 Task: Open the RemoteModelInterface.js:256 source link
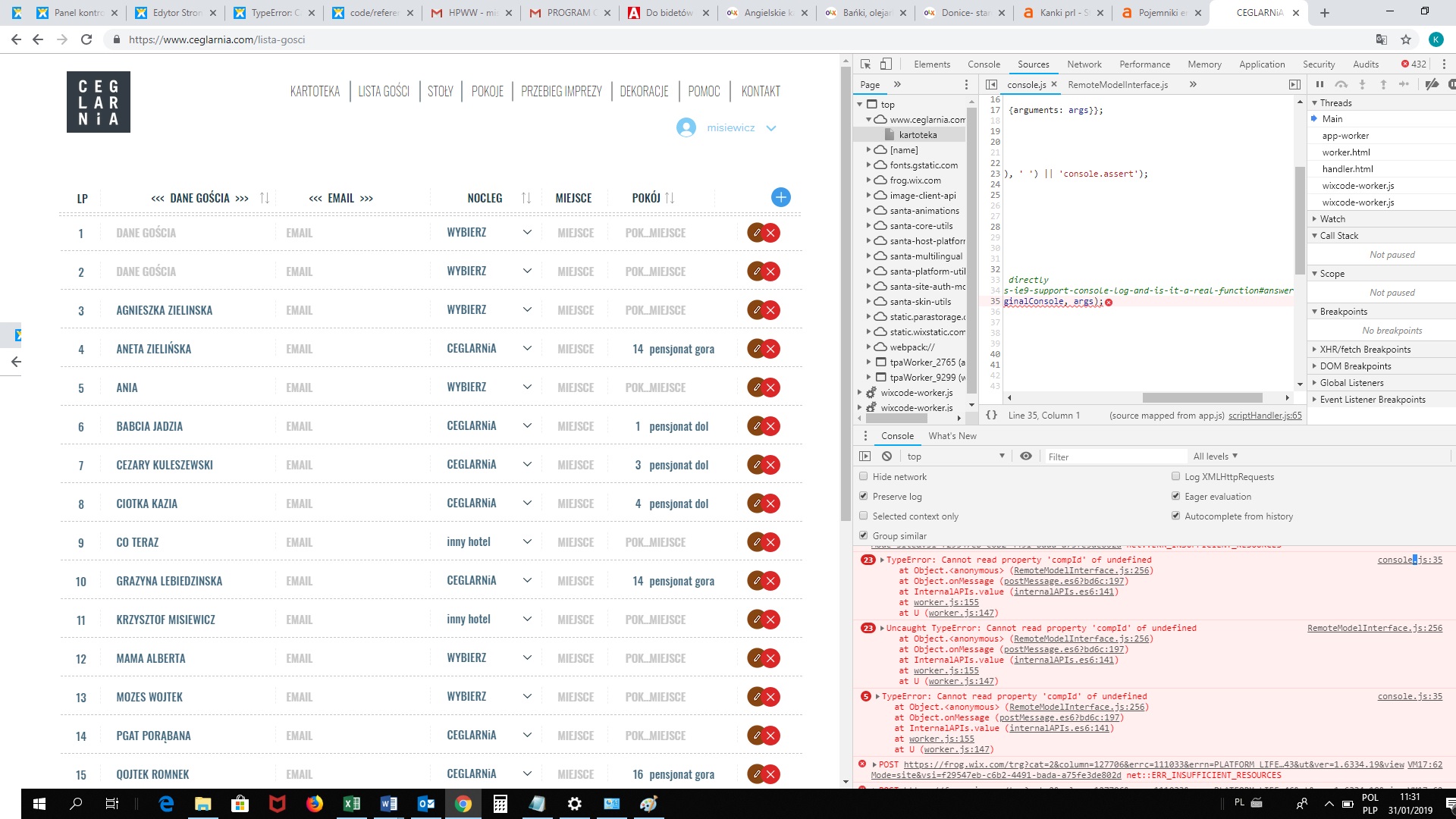coord(1374,628)
